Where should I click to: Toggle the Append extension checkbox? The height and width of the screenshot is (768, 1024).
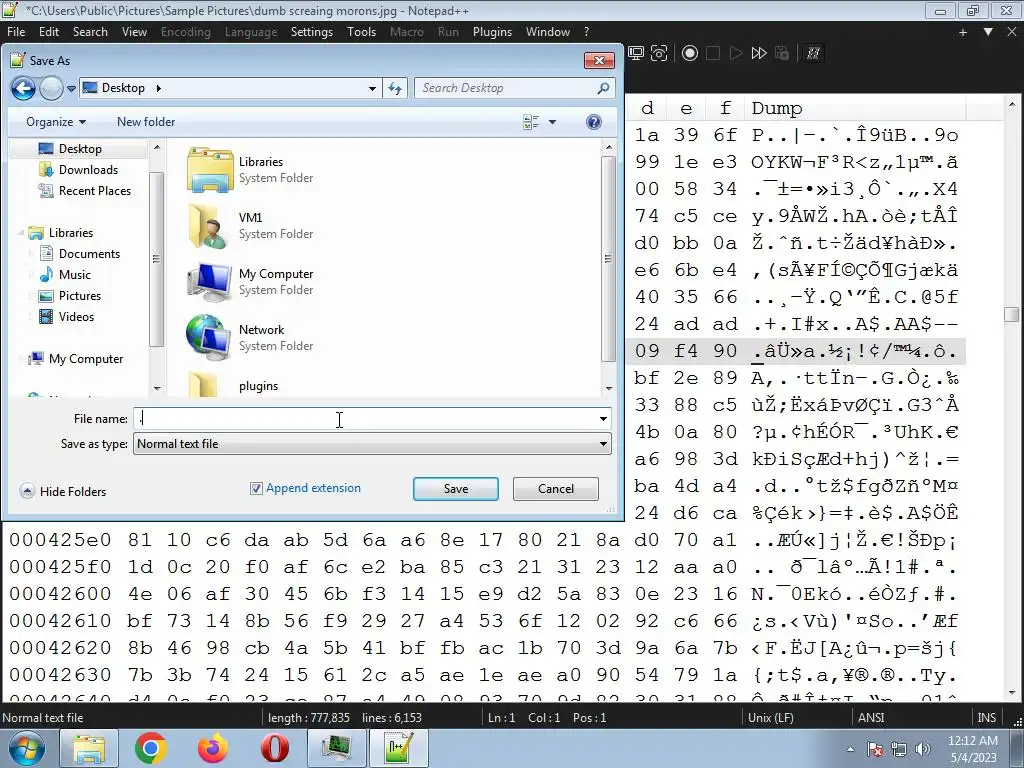(x=256, y=488)
